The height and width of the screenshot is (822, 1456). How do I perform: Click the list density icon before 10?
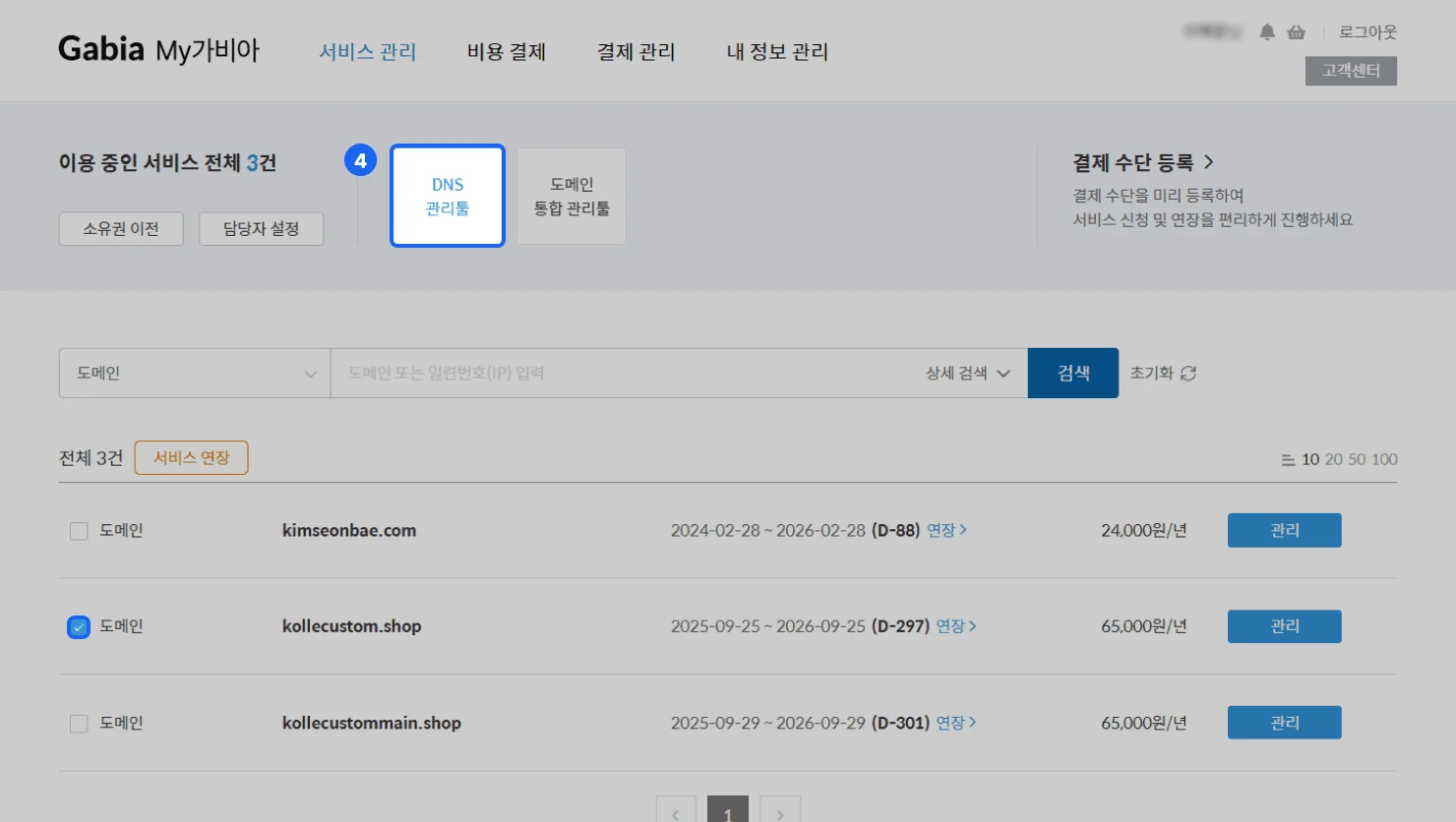pyautogui.click(x=1288, y=460)
